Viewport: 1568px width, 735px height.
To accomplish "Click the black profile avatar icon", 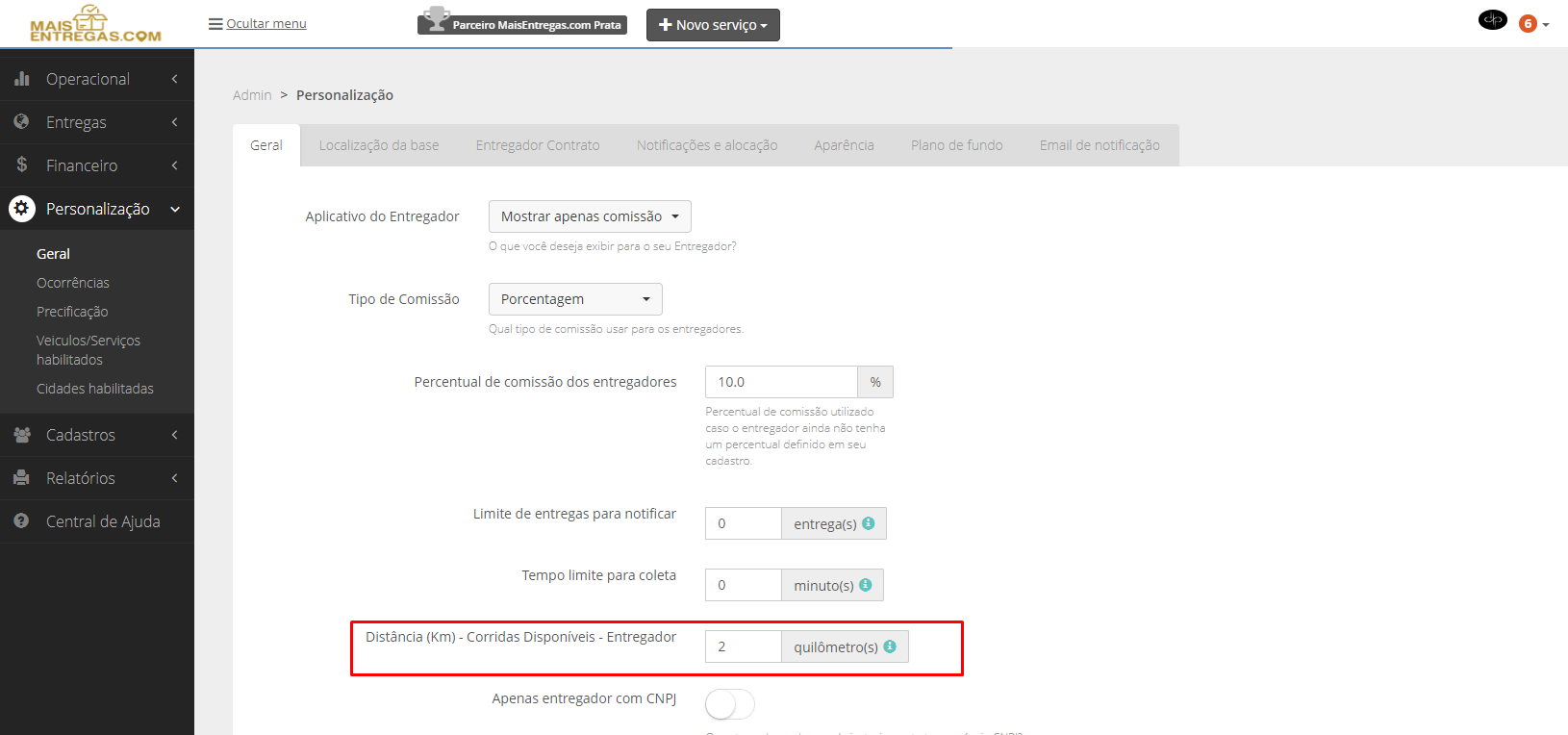I will point(1493,20).
